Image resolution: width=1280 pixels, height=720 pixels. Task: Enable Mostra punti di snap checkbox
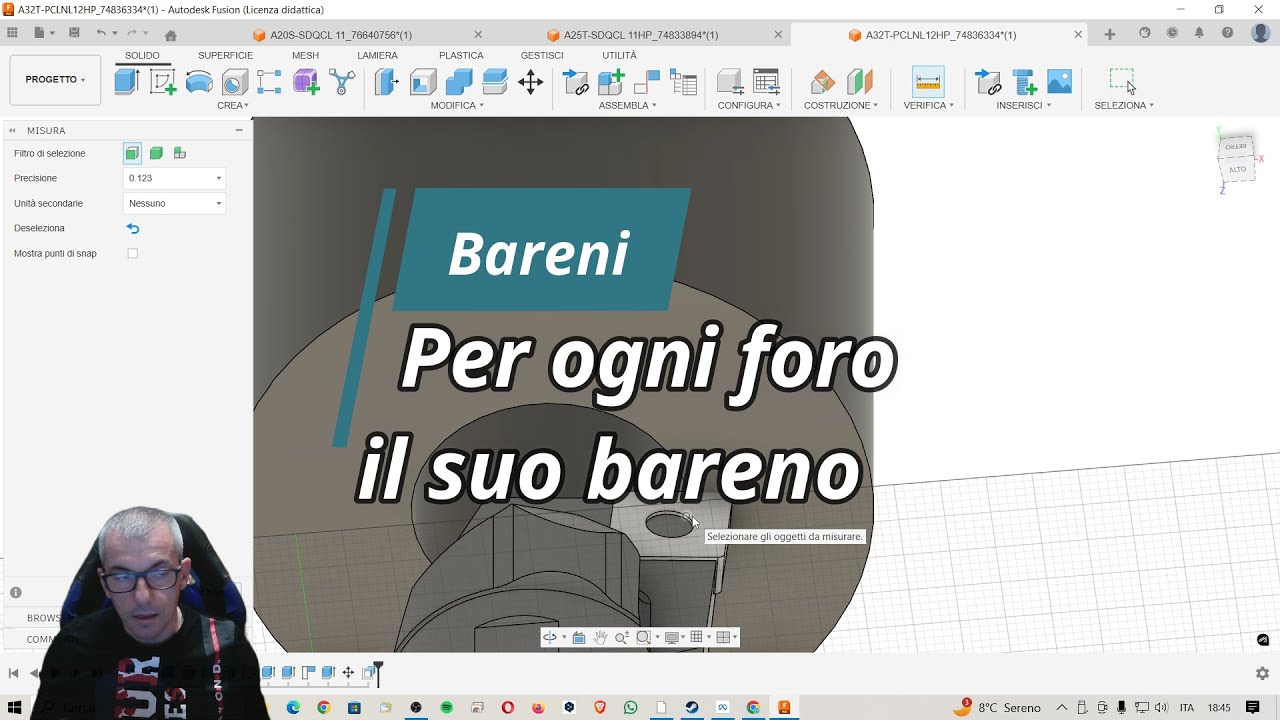[x=132, y=253]
